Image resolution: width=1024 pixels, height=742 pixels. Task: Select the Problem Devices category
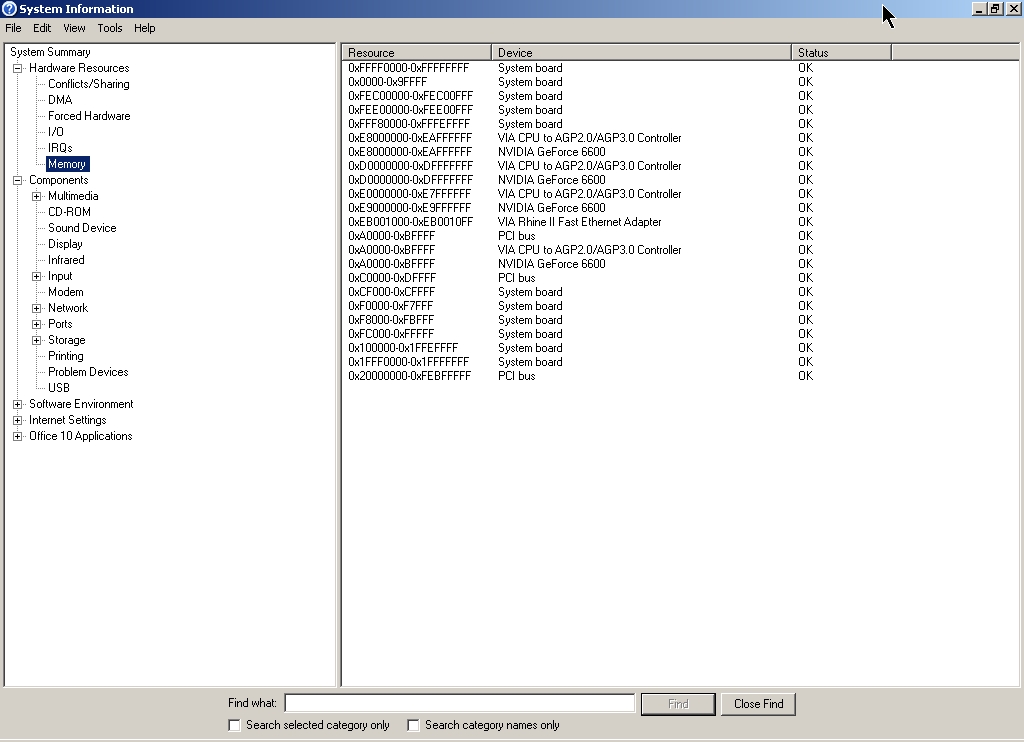click(x=88, y=372)
